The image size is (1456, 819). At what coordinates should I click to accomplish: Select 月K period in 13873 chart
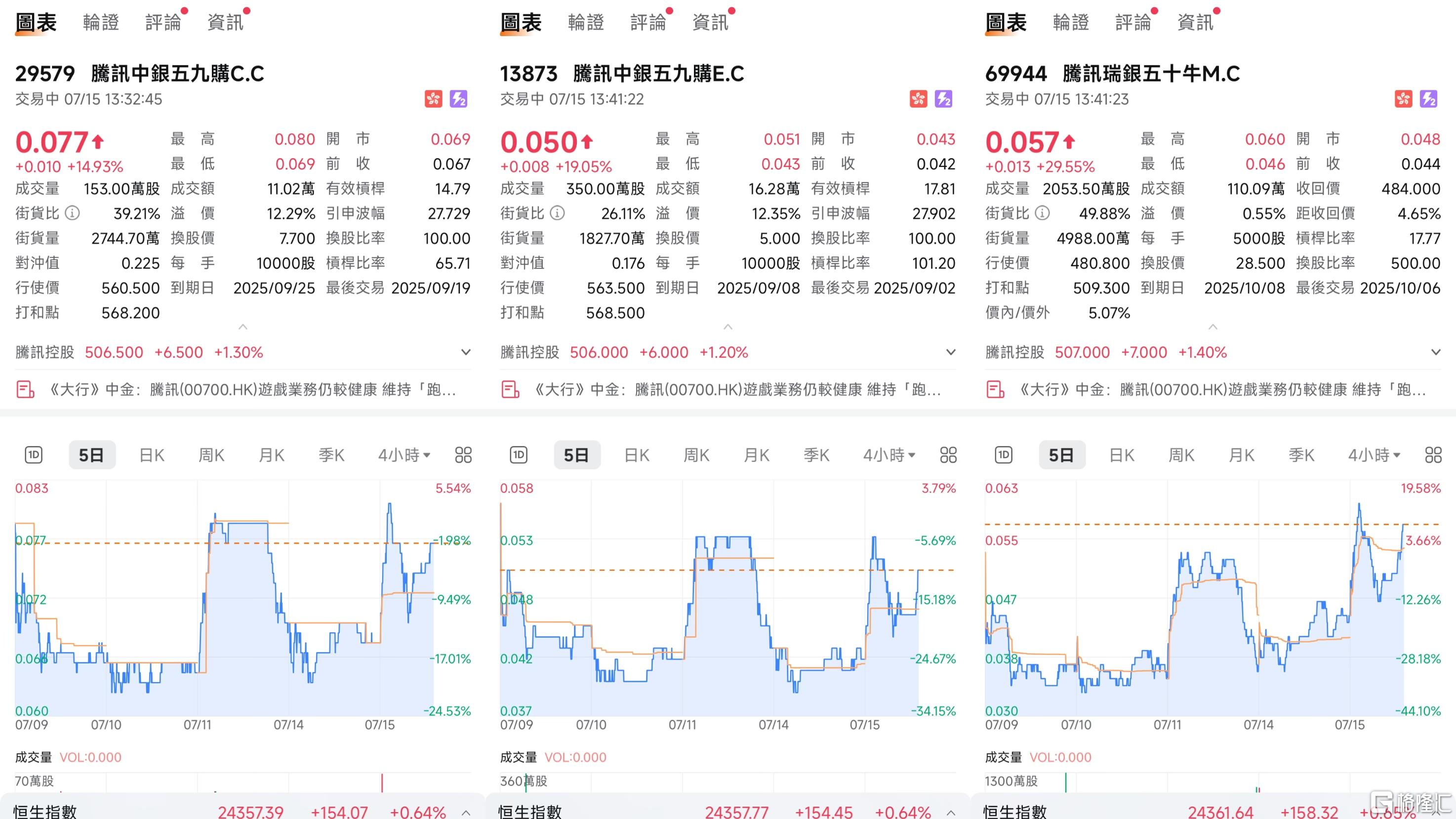pos(757,455)
